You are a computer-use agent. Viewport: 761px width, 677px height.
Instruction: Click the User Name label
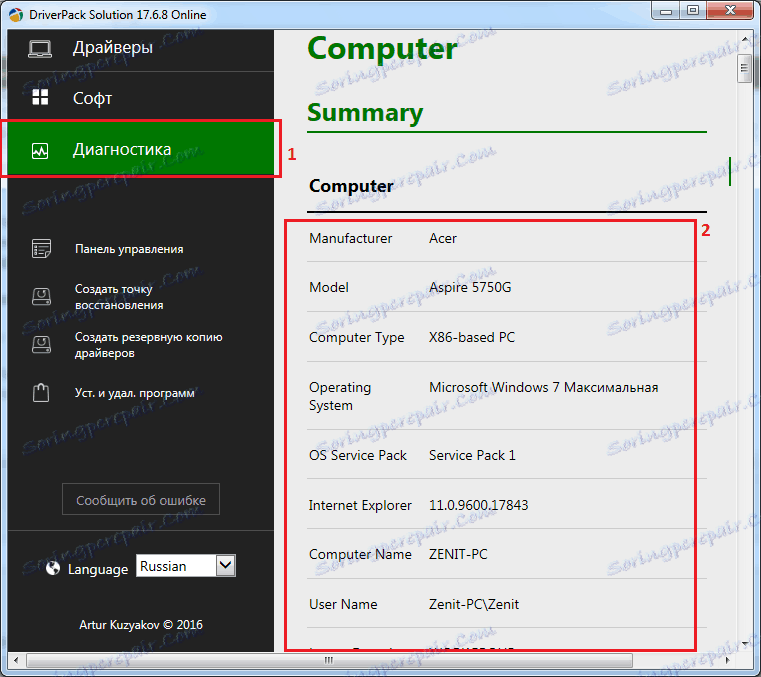[343, 604]
